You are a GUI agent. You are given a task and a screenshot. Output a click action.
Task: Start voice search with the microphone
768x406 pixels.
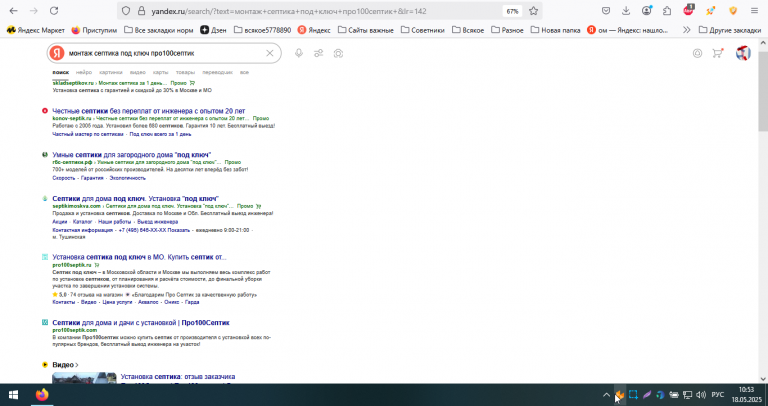click(x=299, y=53)
